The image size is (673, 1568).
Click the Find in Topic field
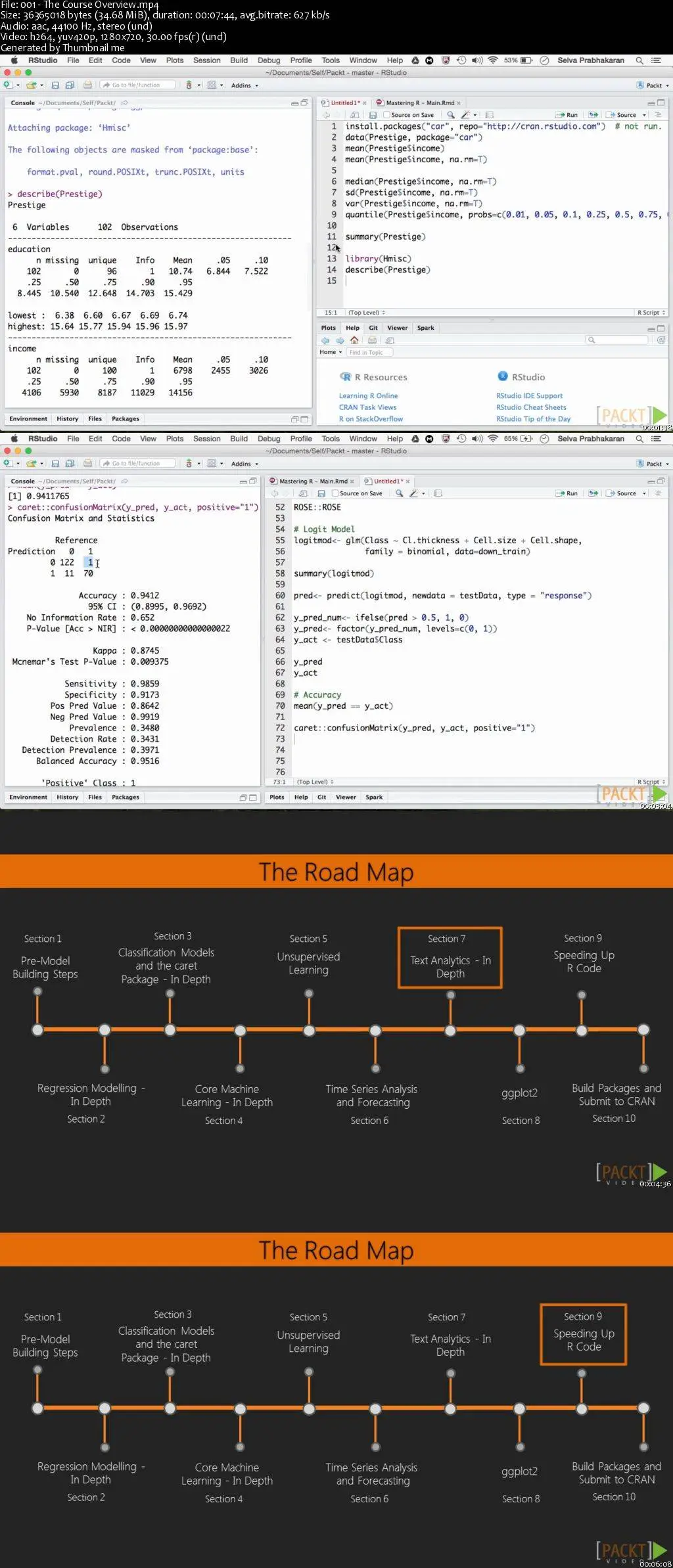tap(369, 352)
